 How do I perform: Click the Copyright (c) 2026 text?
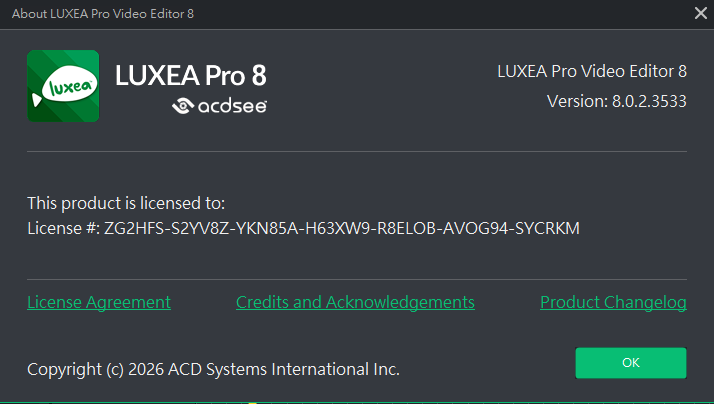[98, 369]
